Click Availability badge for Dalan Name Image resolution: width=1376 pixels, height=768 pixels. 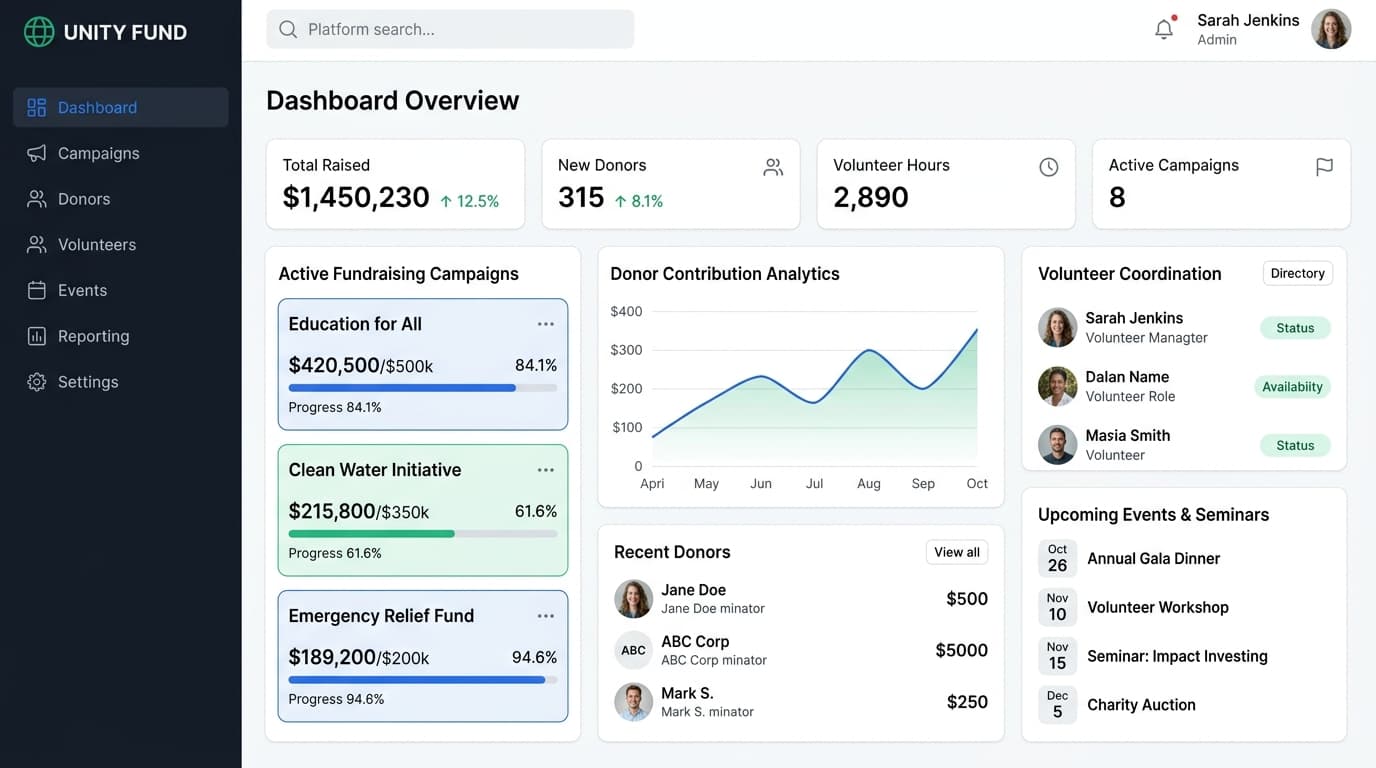pyautogui.click(x=1292, y=387)
